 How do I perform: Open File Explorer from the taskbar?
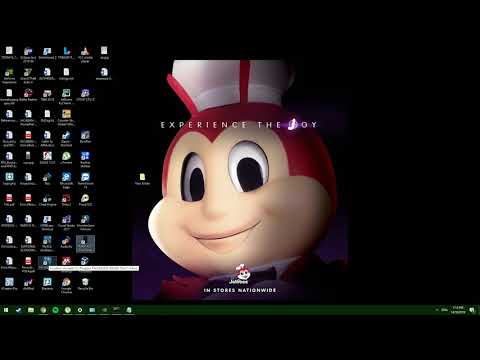pos(31,310)
